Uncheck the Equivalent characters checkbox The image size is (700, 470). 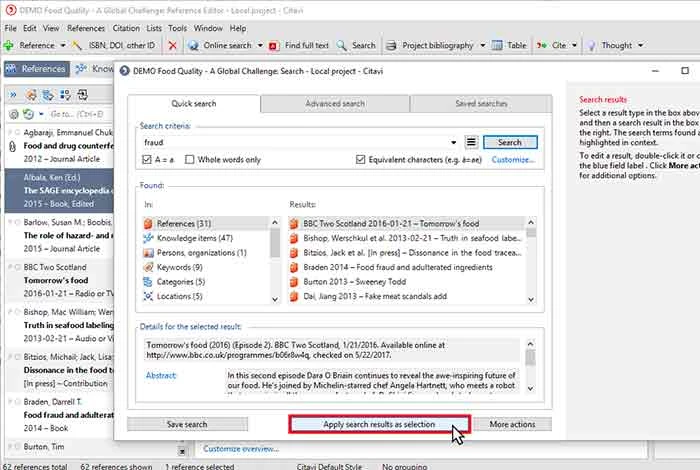click(x=361, y=160)
